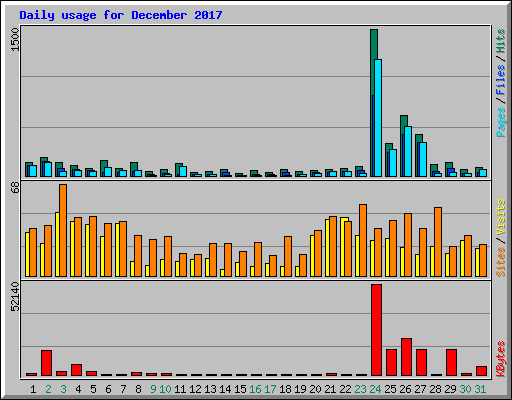Click day label '19'
The width and height of the screenshot is (512, 400).
300,389
